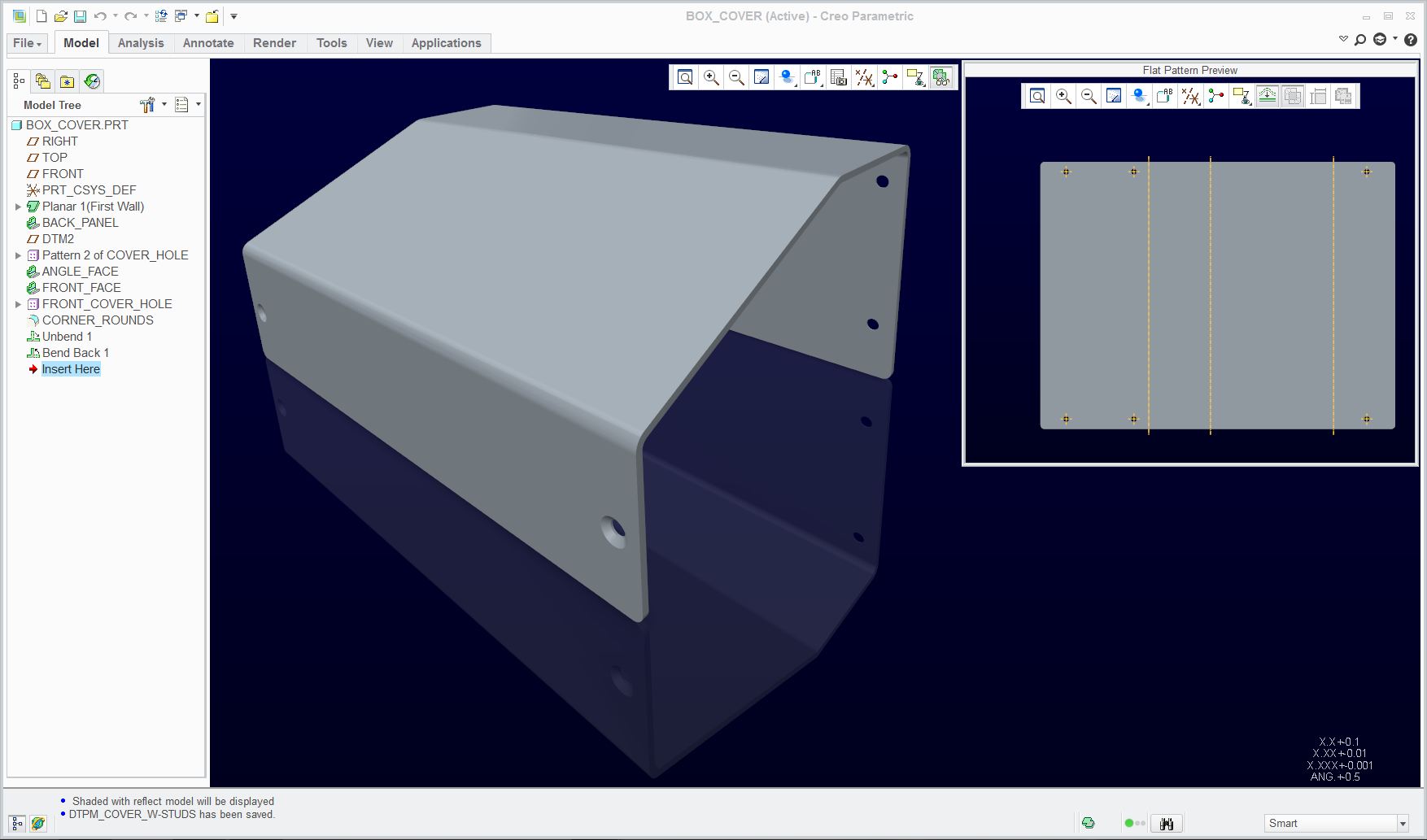This screenshot has width=1427, height=840.
Task: Switch to the Annotate tab
Action: 208,43
